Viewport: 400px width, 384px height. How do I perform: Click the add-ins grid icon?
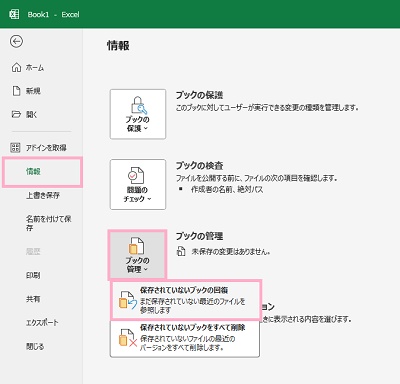[16, 147]
